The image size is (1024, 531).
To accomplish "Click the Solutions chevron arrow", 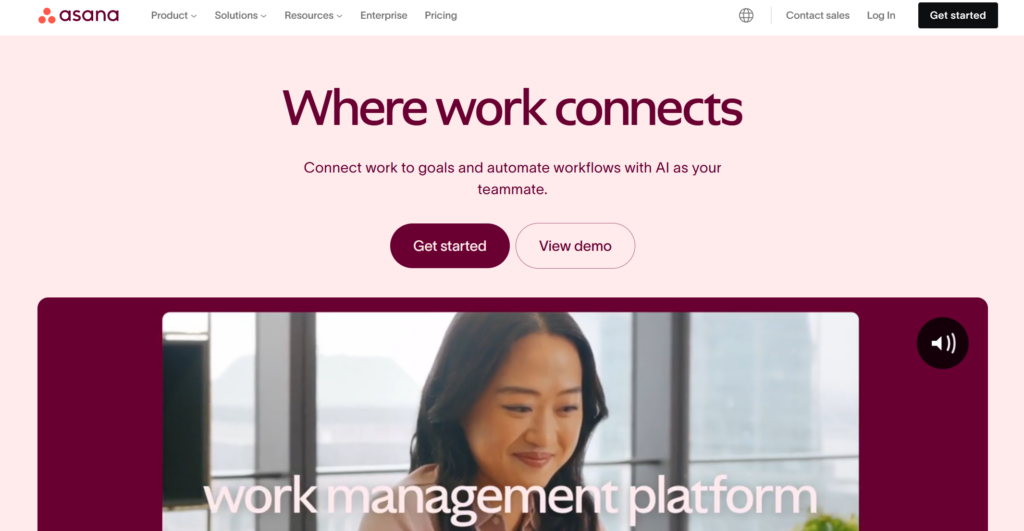I will coord(263,16).
